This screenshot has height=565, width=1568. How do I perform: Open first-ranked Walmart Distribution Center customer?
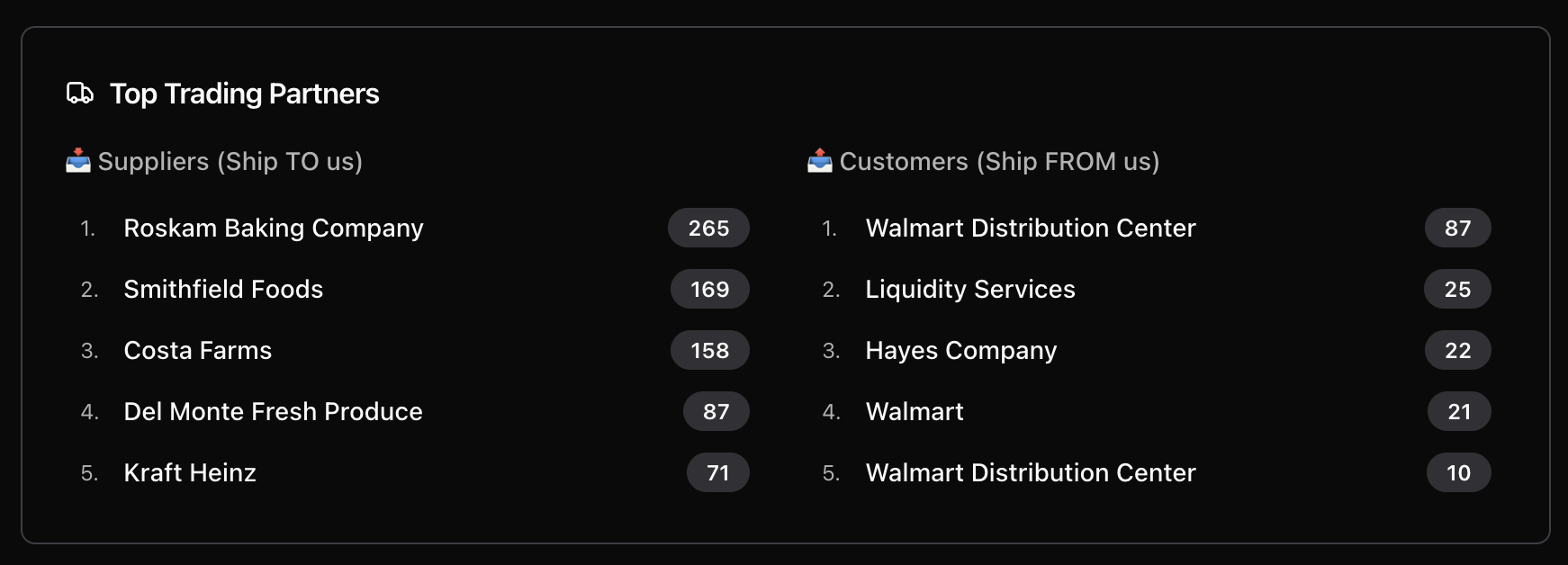point(1030,229)
